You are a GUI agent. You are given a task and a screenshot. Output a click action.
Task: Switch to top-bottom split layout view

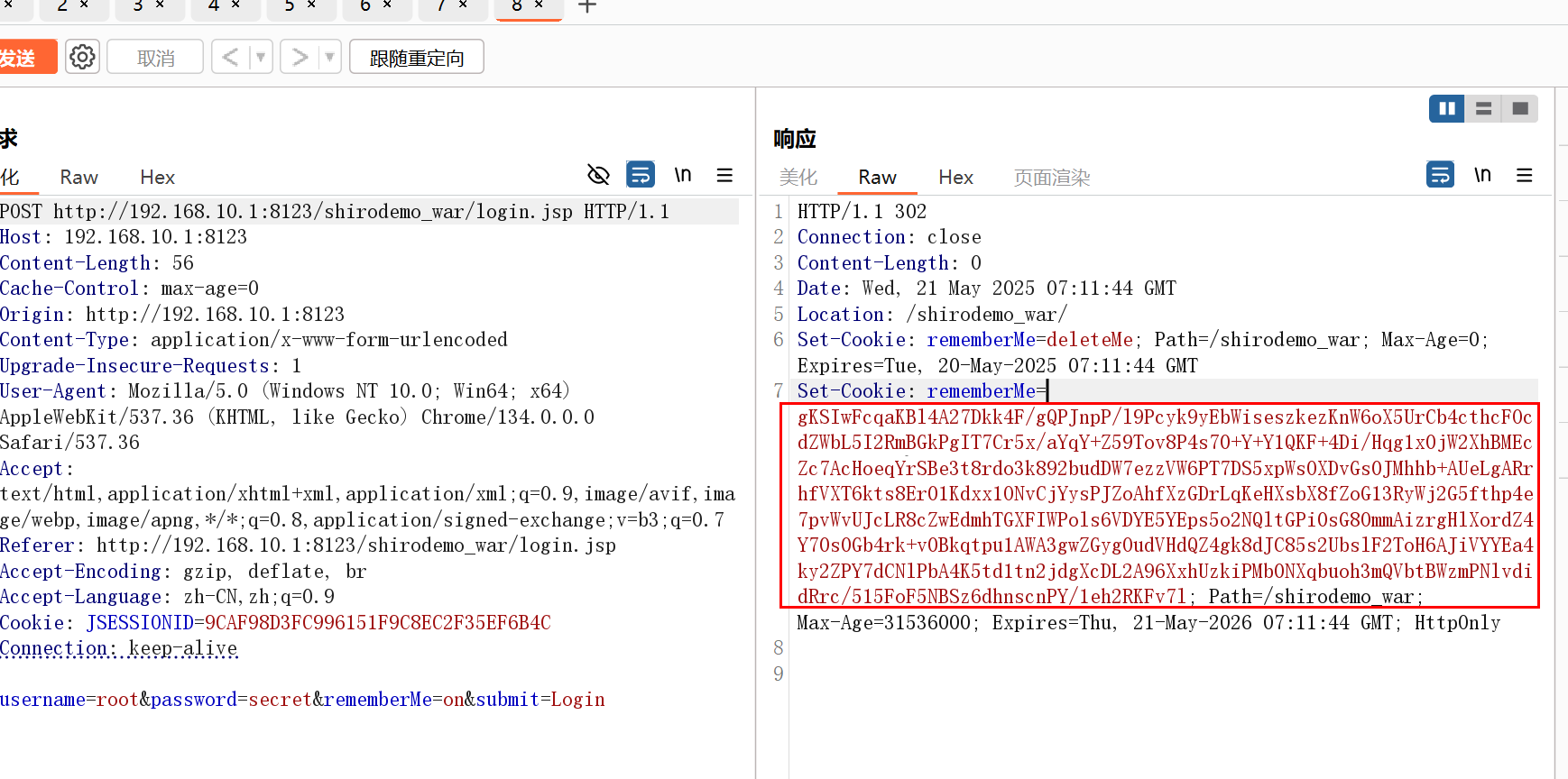pyautogui.click(x=1483, y=109)
